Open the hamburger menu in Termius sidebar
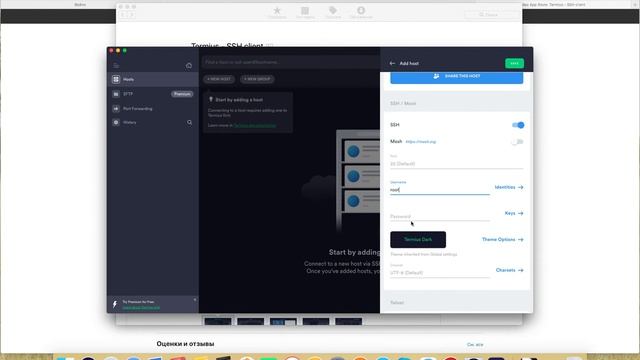Image resolution: width=640 pixels, height=360 pixels. (x=116, y=66)
